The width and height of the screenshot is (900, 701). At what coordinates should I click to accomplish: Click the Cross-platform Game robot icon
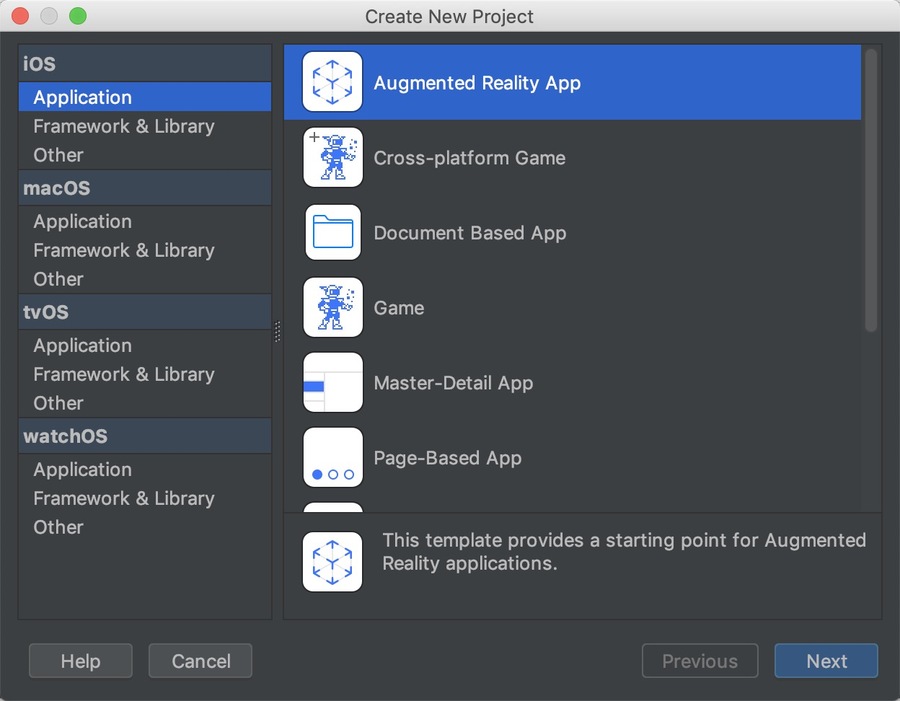(x=332, y=157)
